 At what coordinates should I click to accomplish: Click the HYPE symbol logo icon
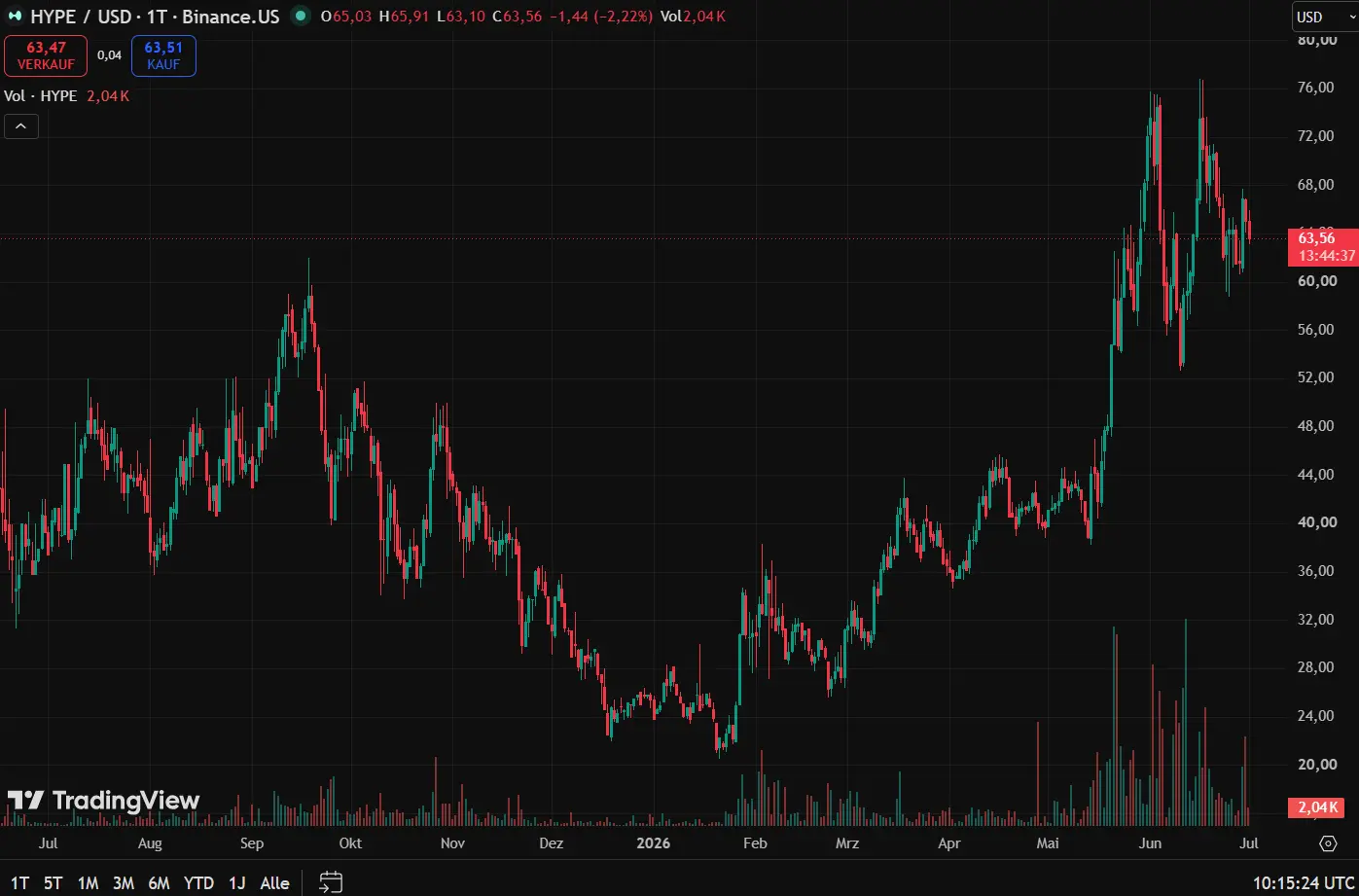tap(17, 17)
